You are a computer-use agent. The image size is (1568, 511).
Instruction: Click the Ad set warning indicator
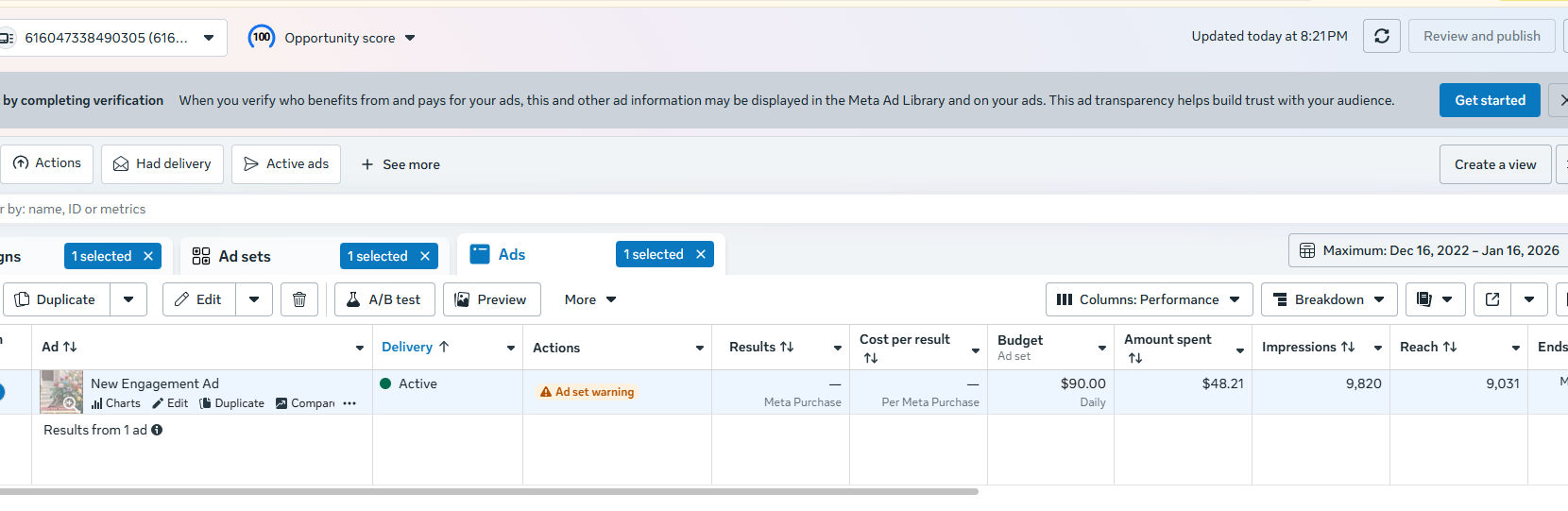587,392
